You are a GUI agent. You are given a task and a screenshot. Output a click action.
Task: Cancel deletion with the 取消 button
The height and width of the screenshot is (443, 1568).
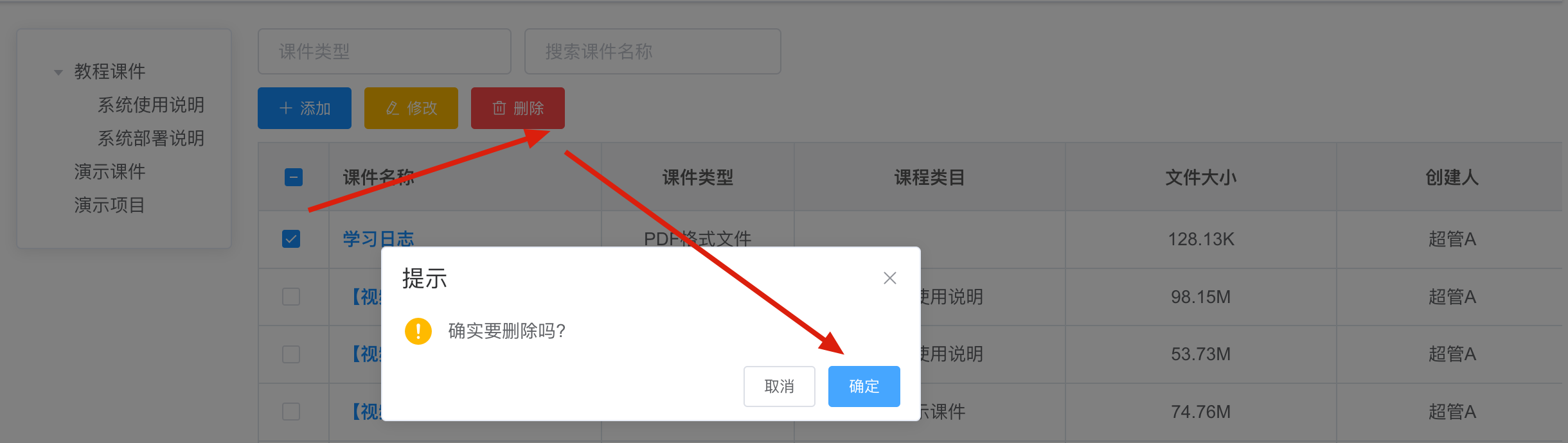(779, 387)
